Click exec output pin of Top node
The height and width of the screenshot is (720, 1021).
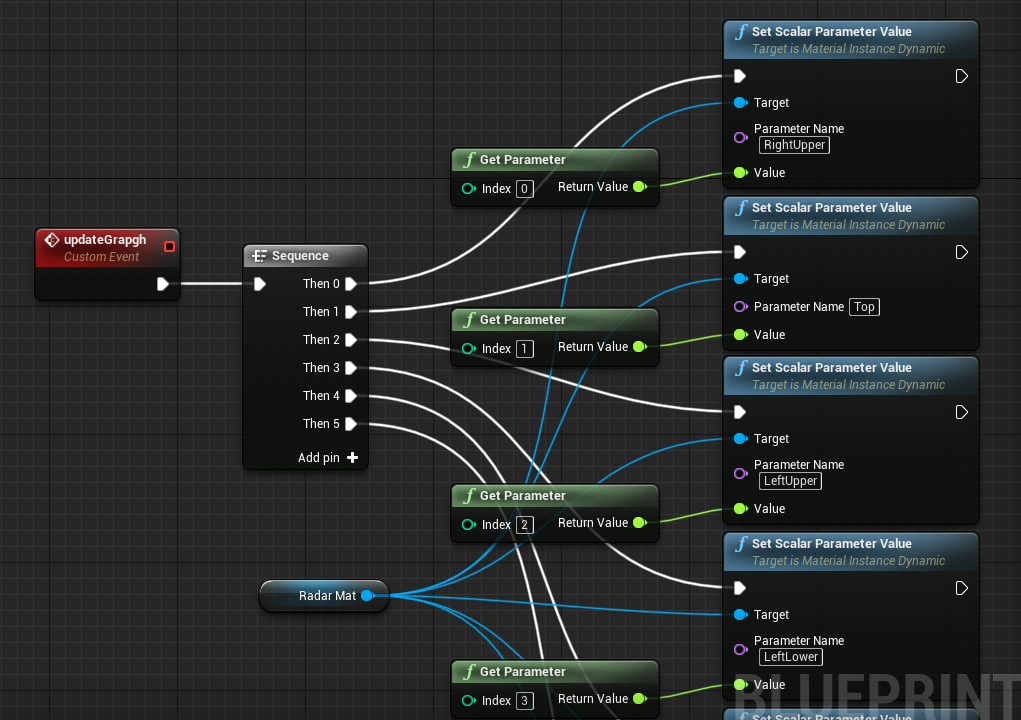(x=961, y=252)
